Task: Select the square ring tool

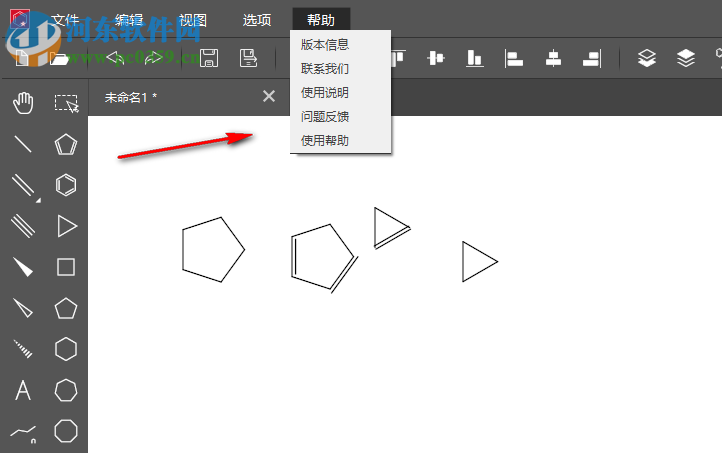Action: coord(66,267)
